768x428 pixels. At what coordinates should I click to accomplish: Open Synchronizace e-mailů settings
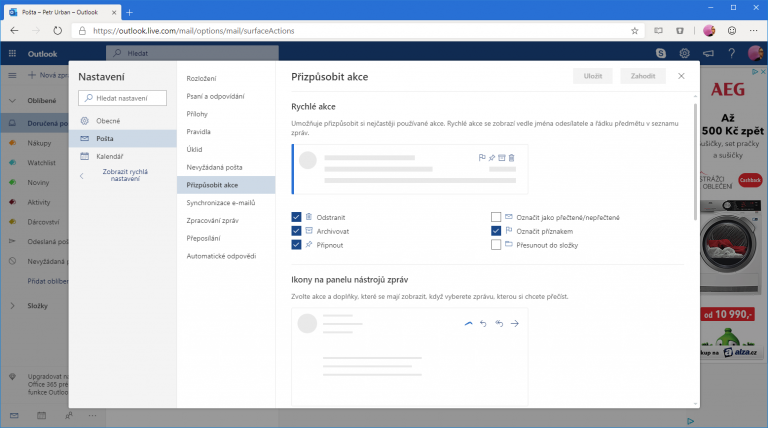coord(226,202)
